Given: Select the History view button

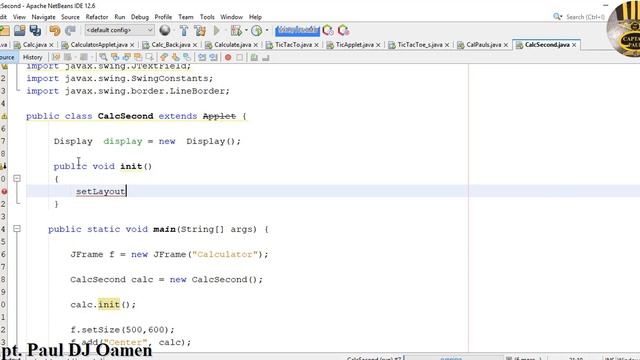Looking at the screenshot, I should coord(33,58).
